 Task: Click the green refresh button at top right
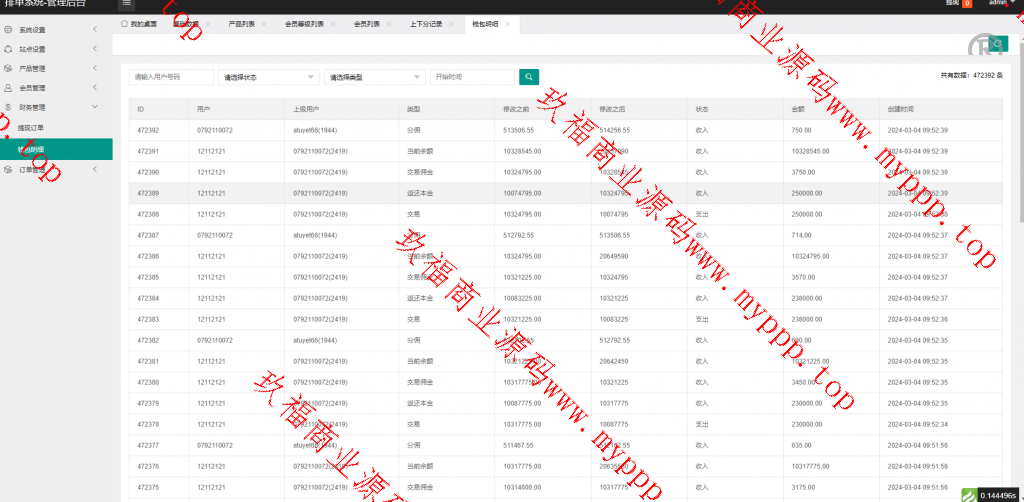click(x=997, y=43)
